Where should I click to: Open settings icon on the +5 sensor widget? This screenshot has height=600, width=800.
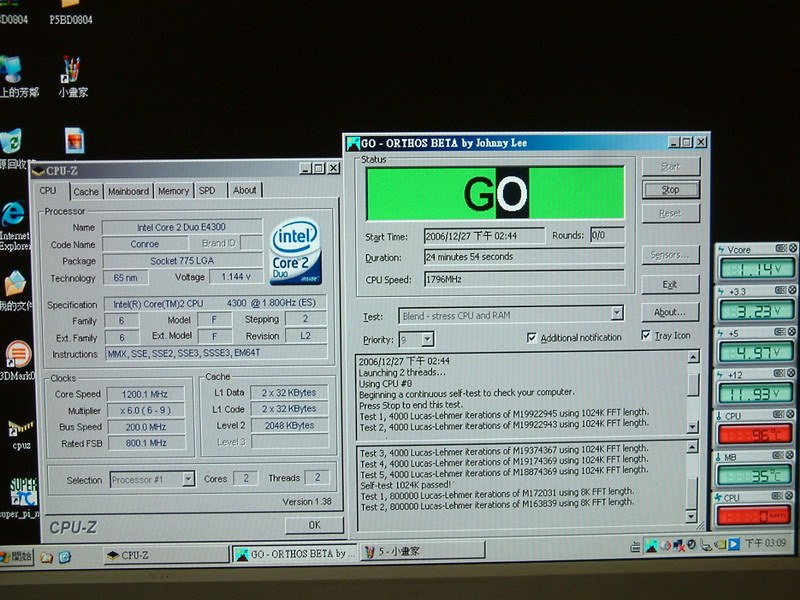[780, 332]
